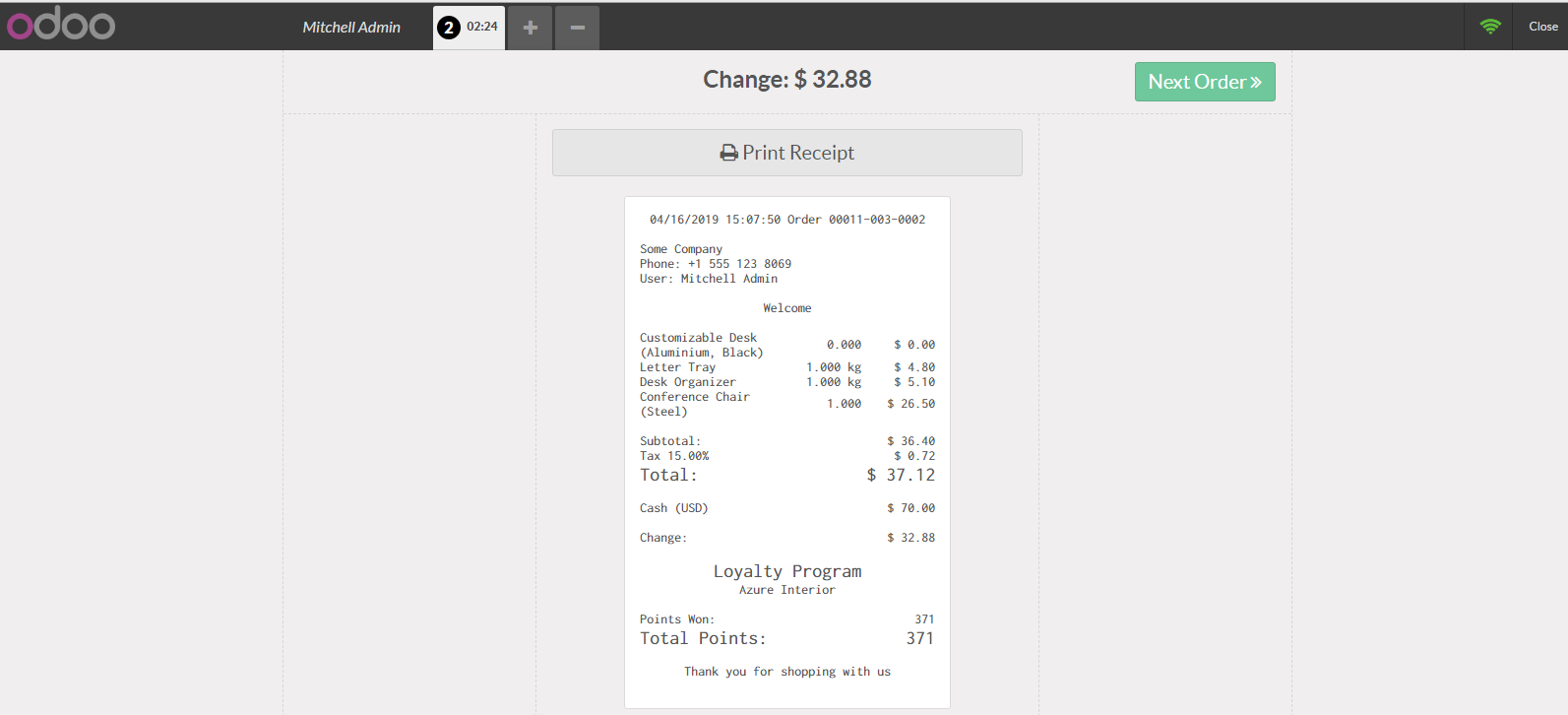Viewport: 1568px width, 715px height.
Task: Click the Conference Chair price $ 26.50
Action: pyautogui.click(x=911, y=404)
